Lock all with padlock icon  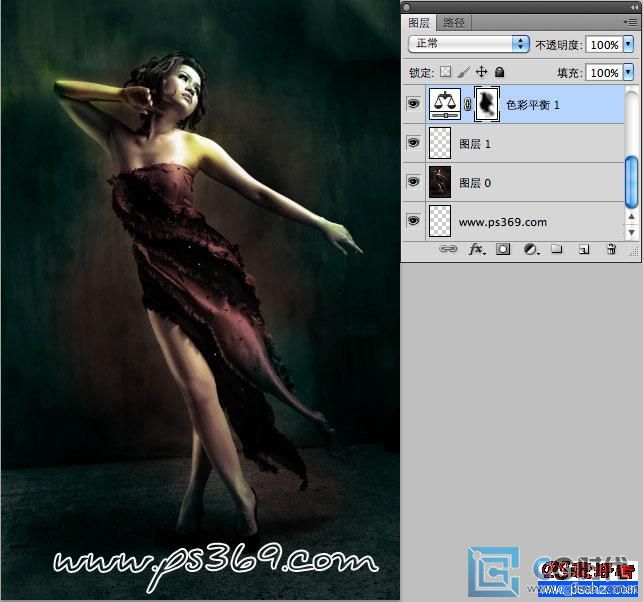coord(499,72)
